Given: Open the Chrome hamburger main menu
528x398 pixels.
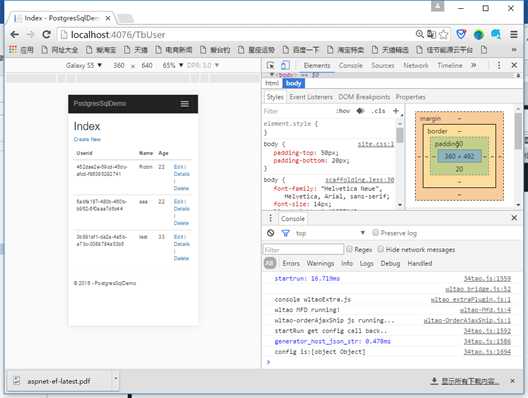Looking at the screenshot, I should 514,34.
